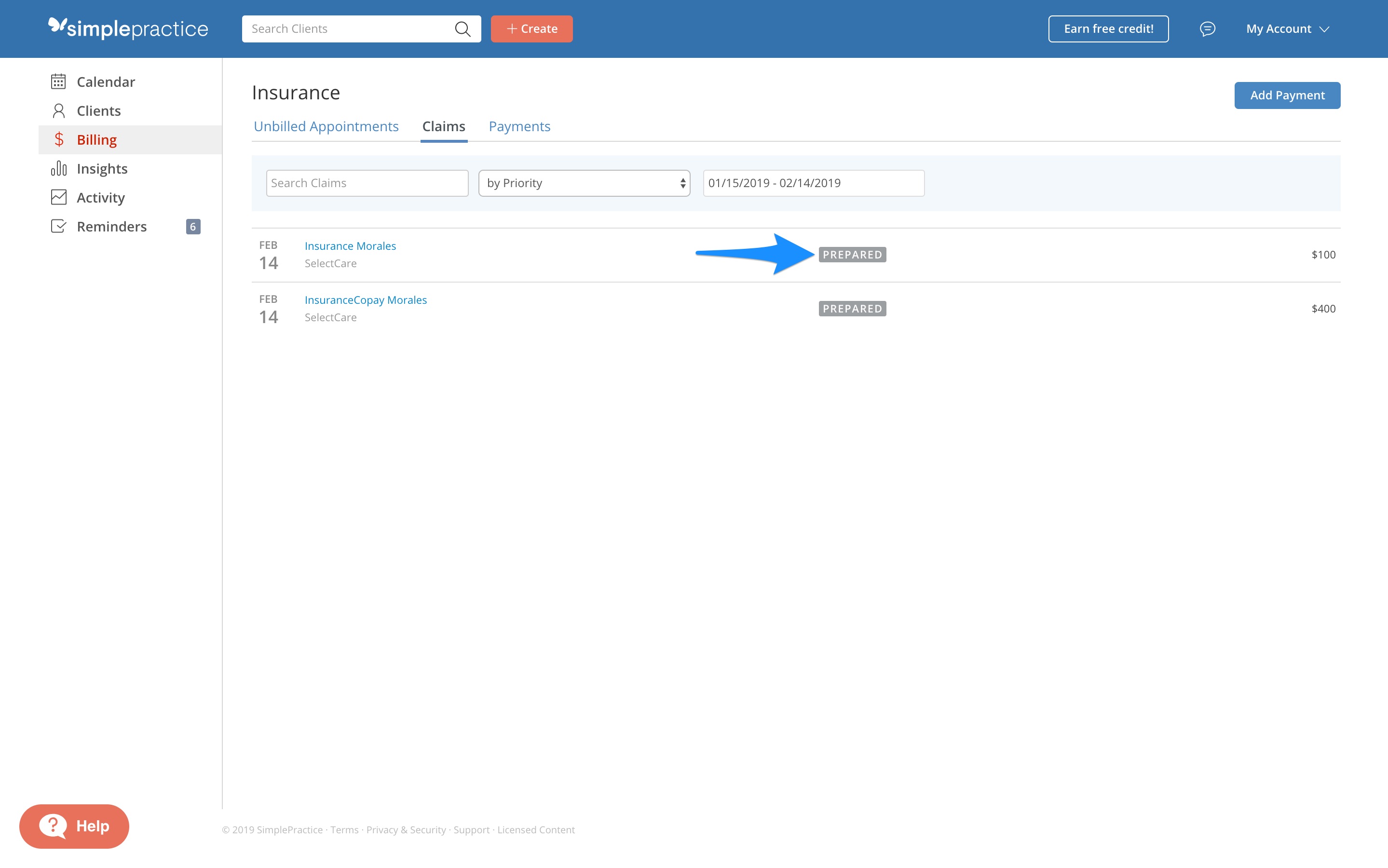Open the chat bubble icon in header
1388x868 pixels.
1207,28
